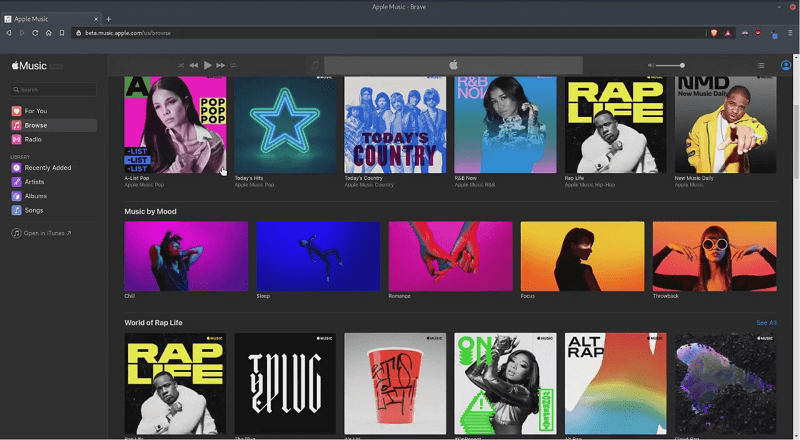Screen dimensions: 800x440
Task: Click the Apple Music logo
Action: [x=29, y=66]
